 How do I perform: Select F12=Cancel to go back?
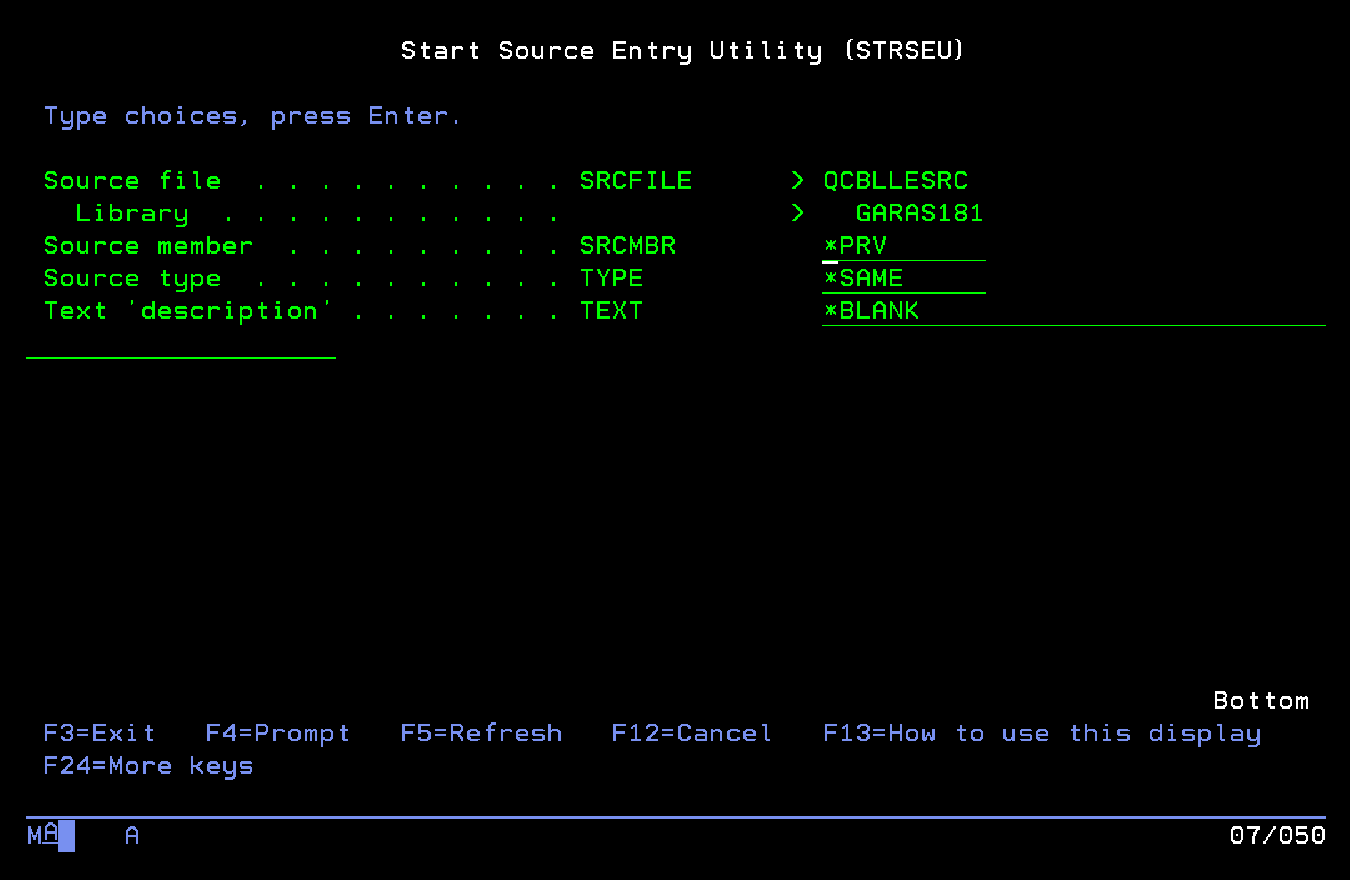[x=691, y=733]
